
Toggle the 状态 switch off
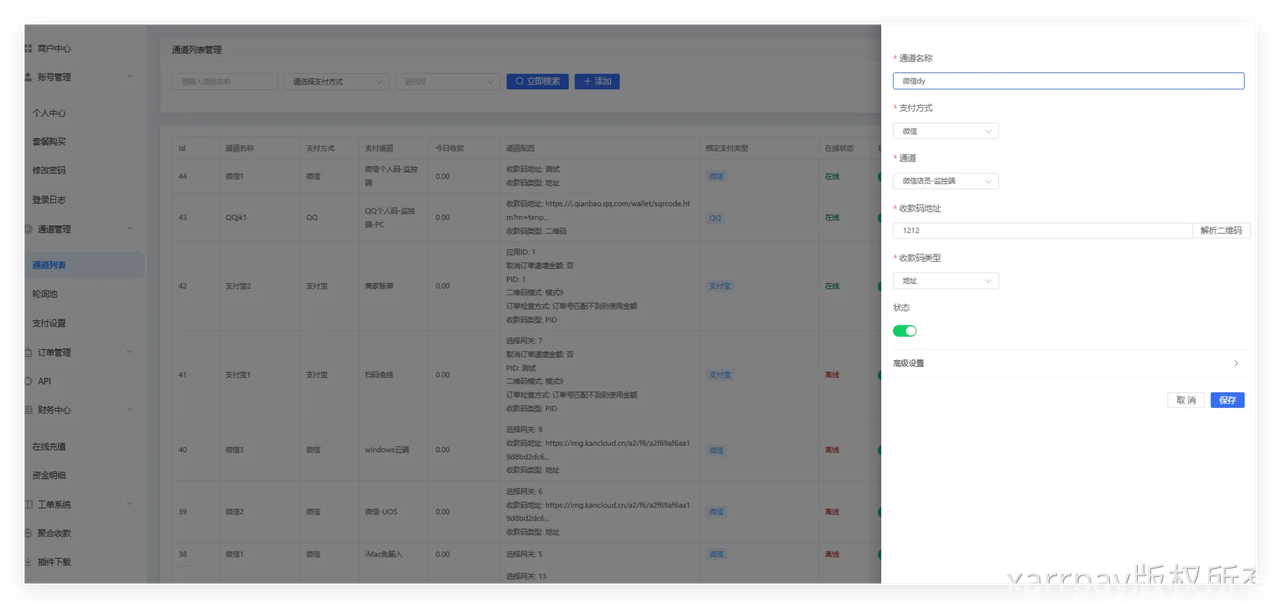point(904,331)
